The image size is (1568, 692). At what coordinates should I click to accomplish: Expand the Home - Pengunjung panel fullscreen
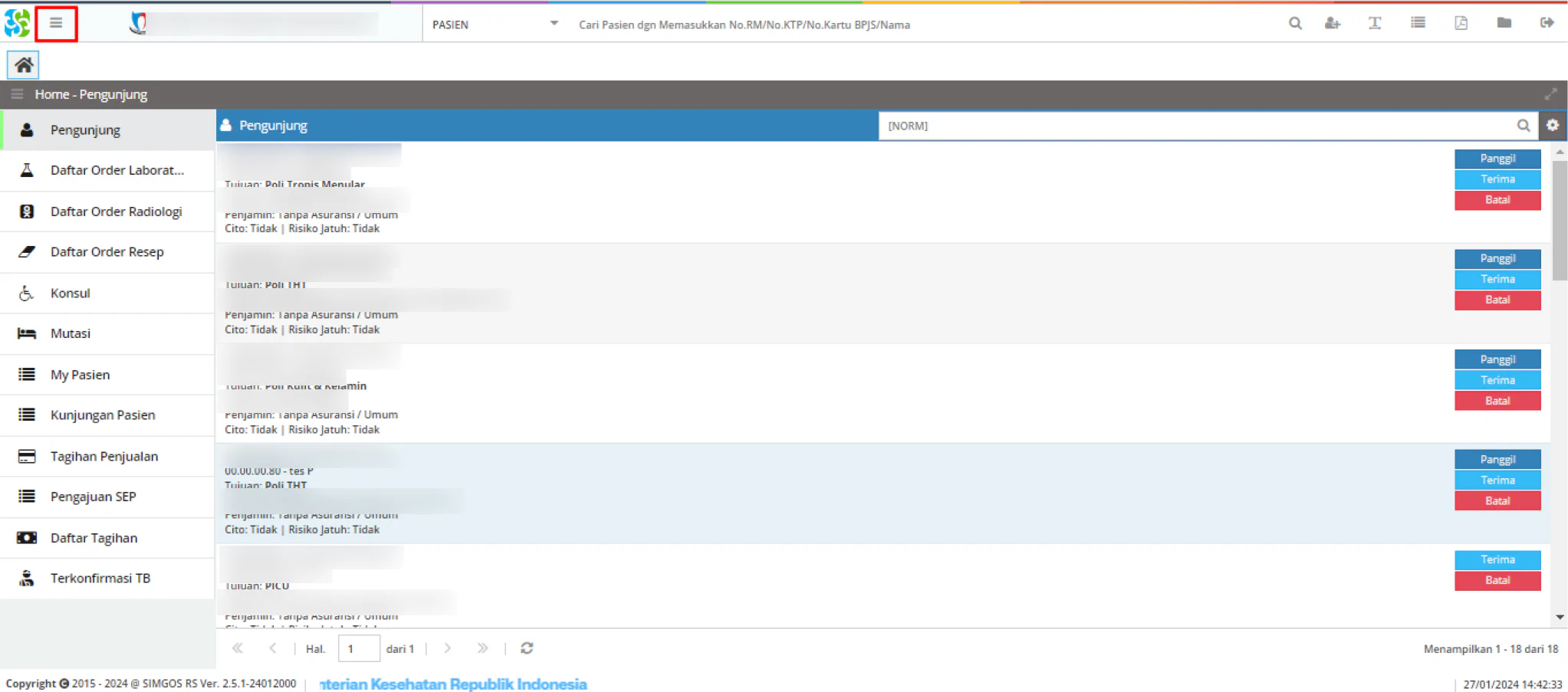coord(1550,94)
